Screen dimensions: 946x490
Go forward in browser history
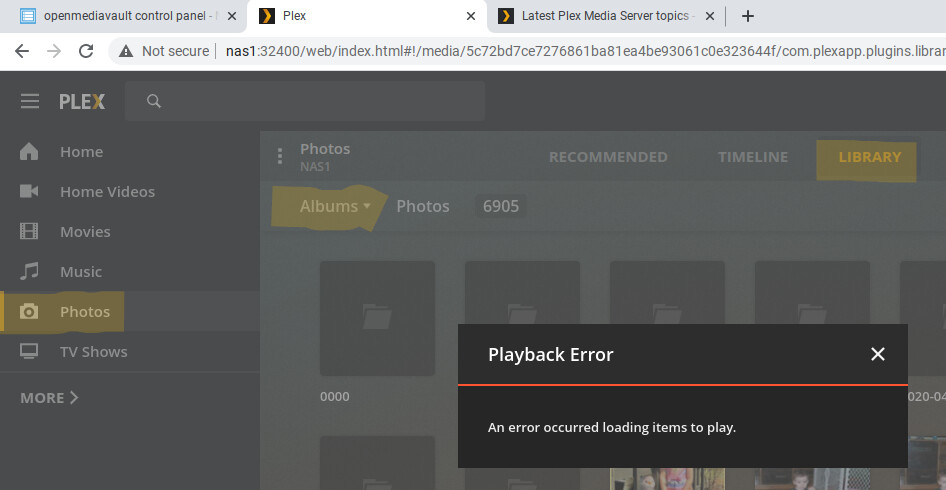(54, 51)
